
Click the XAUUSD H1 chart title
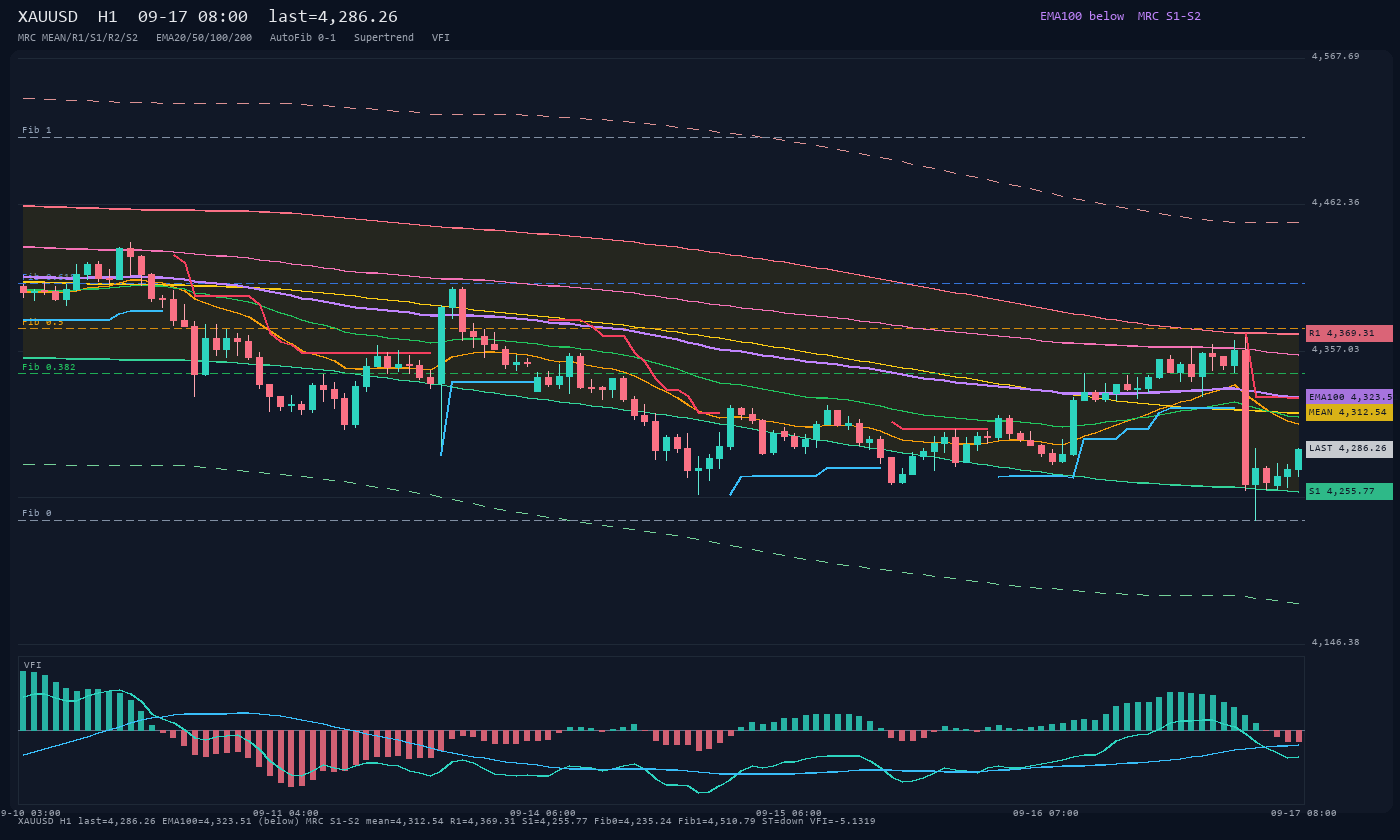(x=207, y=17)
